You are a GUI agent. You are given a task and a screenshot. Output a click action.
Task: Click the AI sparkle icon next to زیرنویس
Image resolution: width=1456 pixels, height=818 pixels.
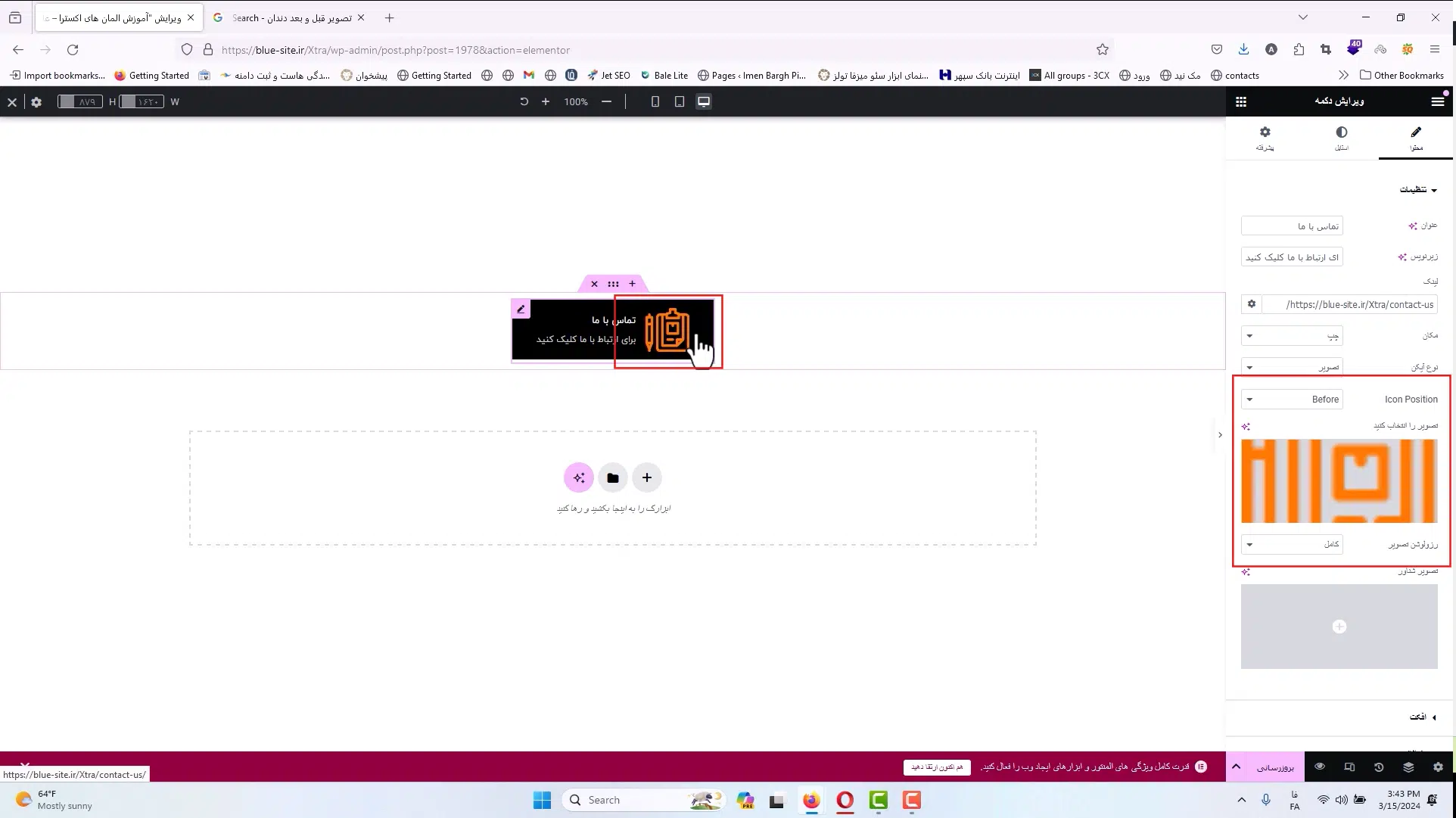[1402, 257]
